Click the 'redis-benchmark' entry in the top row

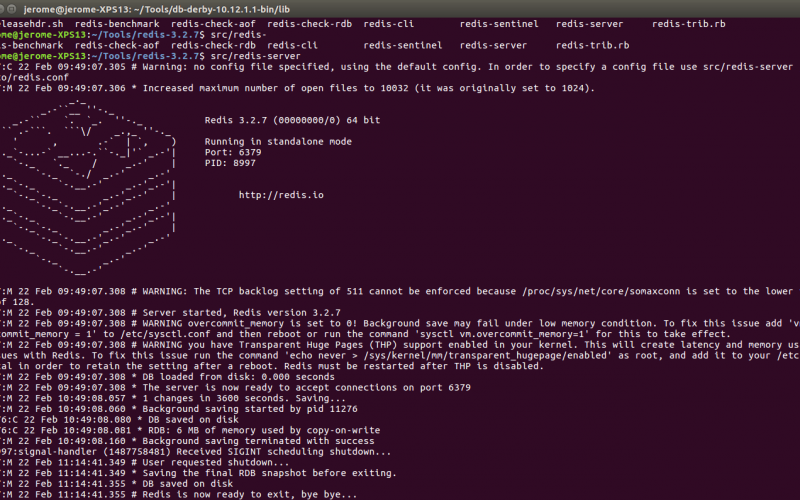pyautogui.click(x=117, y=24)
